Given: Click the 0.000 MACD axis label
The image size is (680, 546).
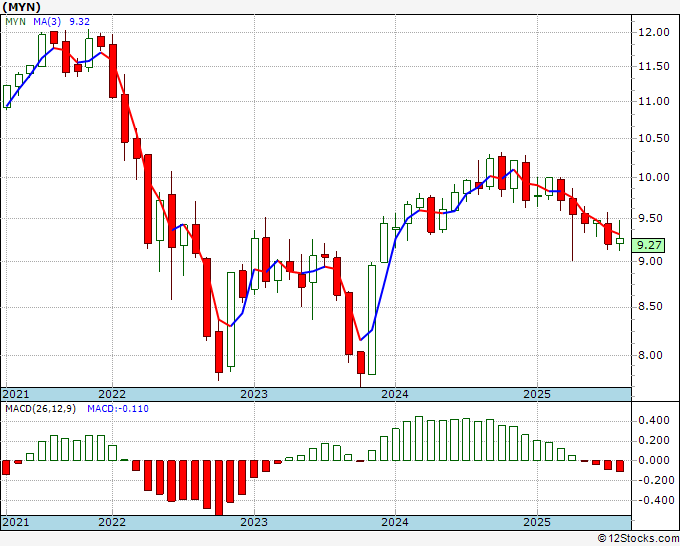Looking at the screenshot, I should click(654, 460).
